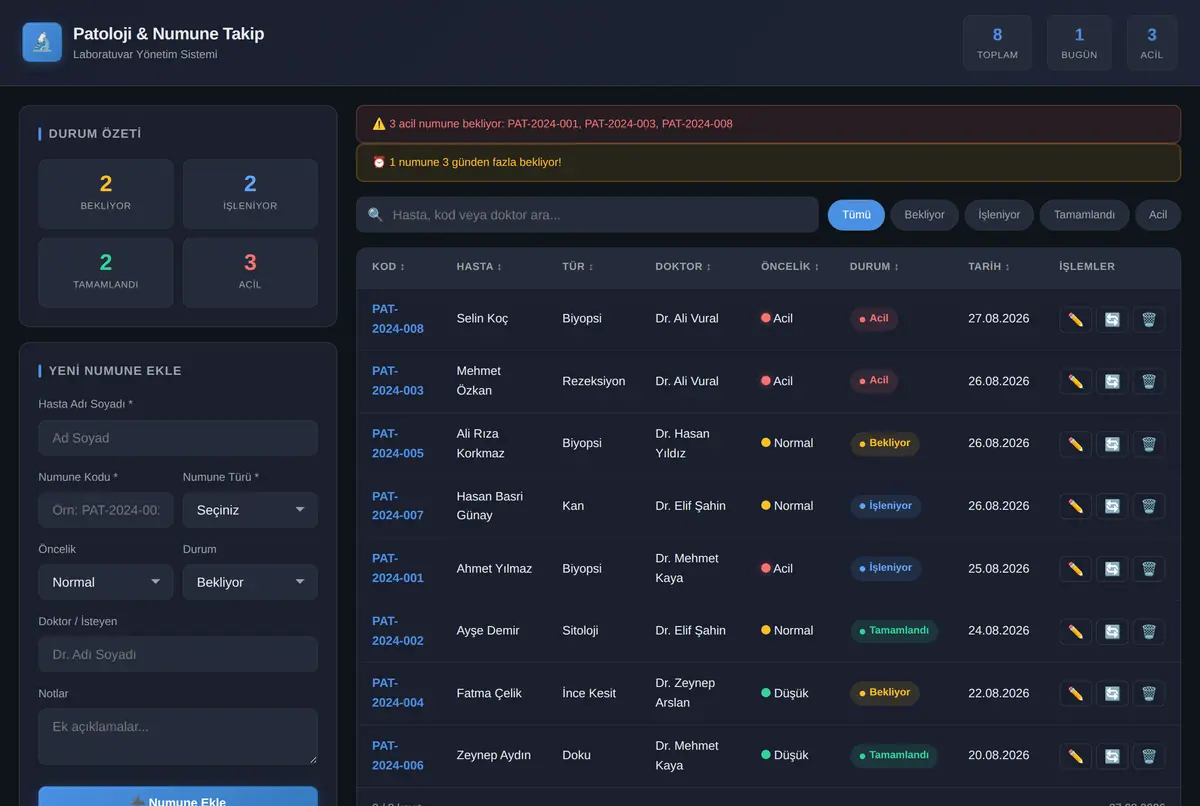Viewport: 1200px width, 806px height.
Task: Filter list by Acil samples
Action: click(1158, 215)
